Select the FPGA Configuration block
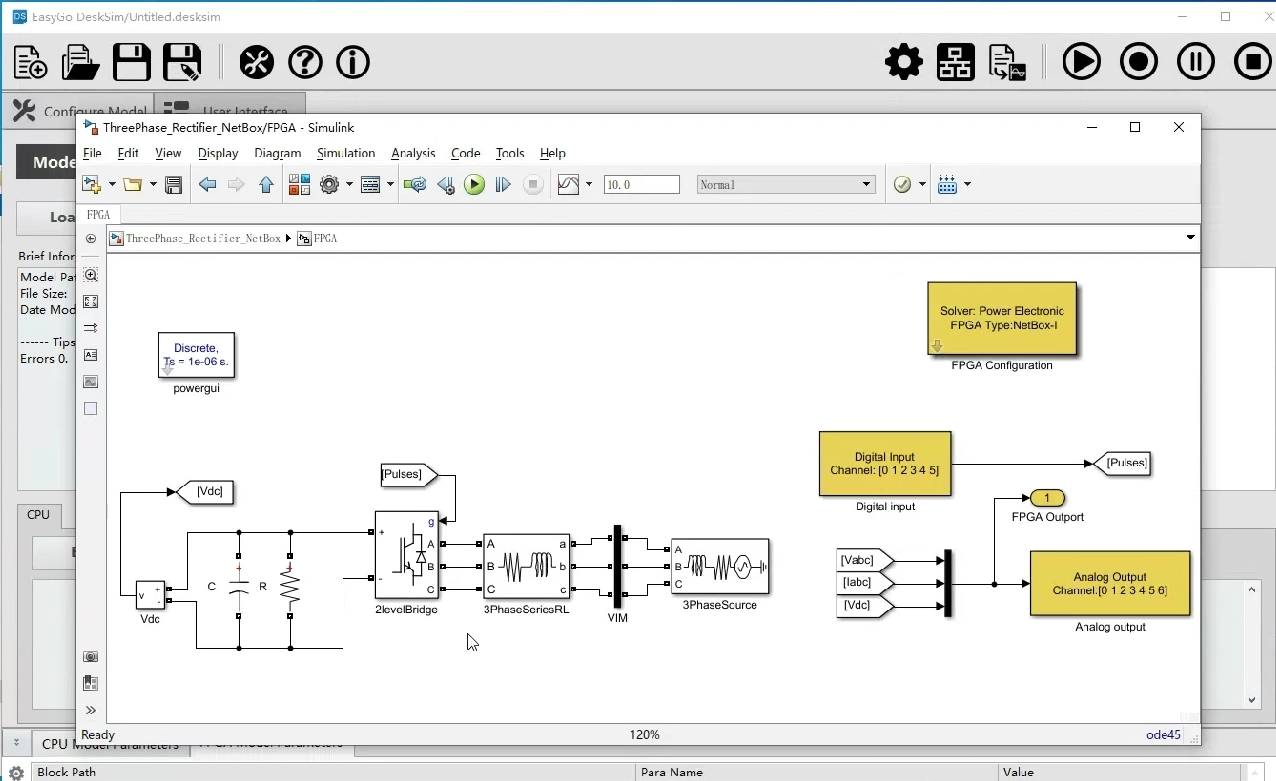This screenshot has width=1276, height=781. click(x=1002, y=318)
